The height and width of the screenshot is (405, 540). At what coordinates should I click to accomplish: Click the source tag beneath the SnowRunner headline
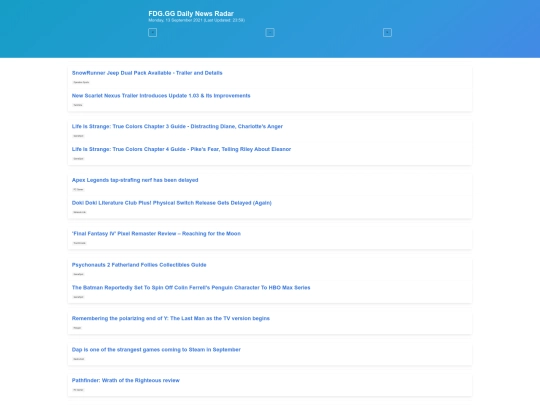pyautogui.click(x=81, y=82)
